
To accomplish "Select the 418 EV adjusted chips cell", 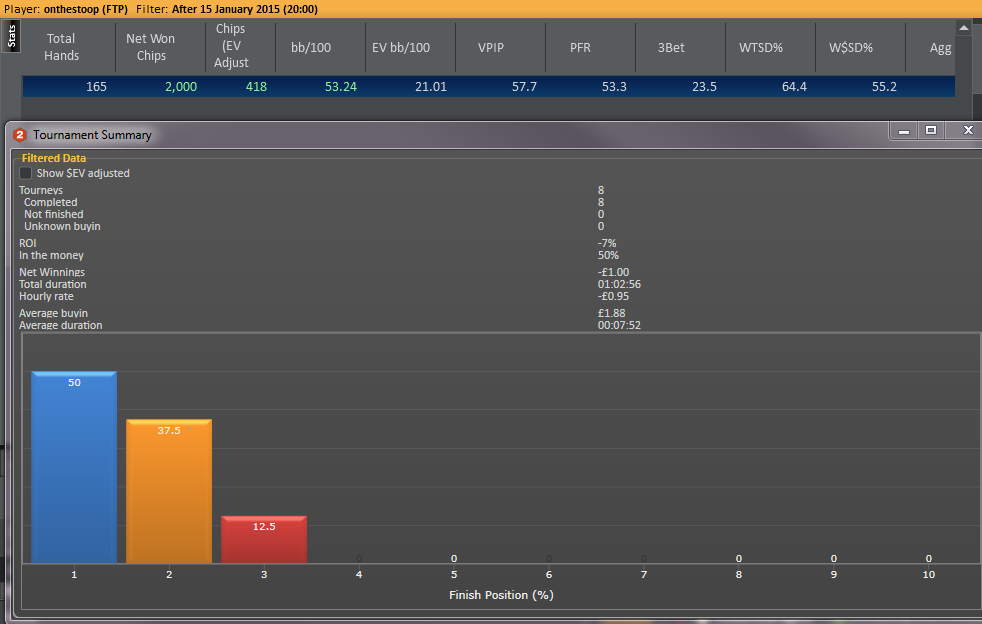I will [256, 86].
